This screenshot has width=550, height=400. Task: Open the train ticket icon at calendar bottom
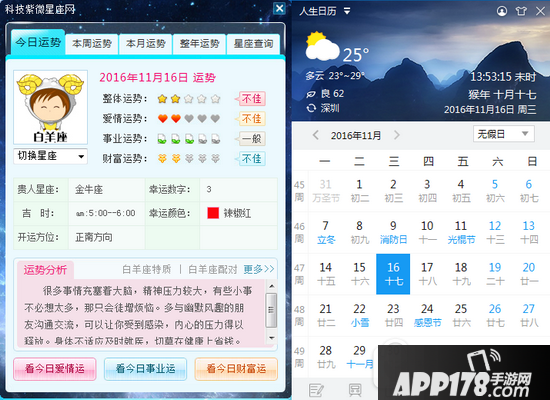(355, 390)
